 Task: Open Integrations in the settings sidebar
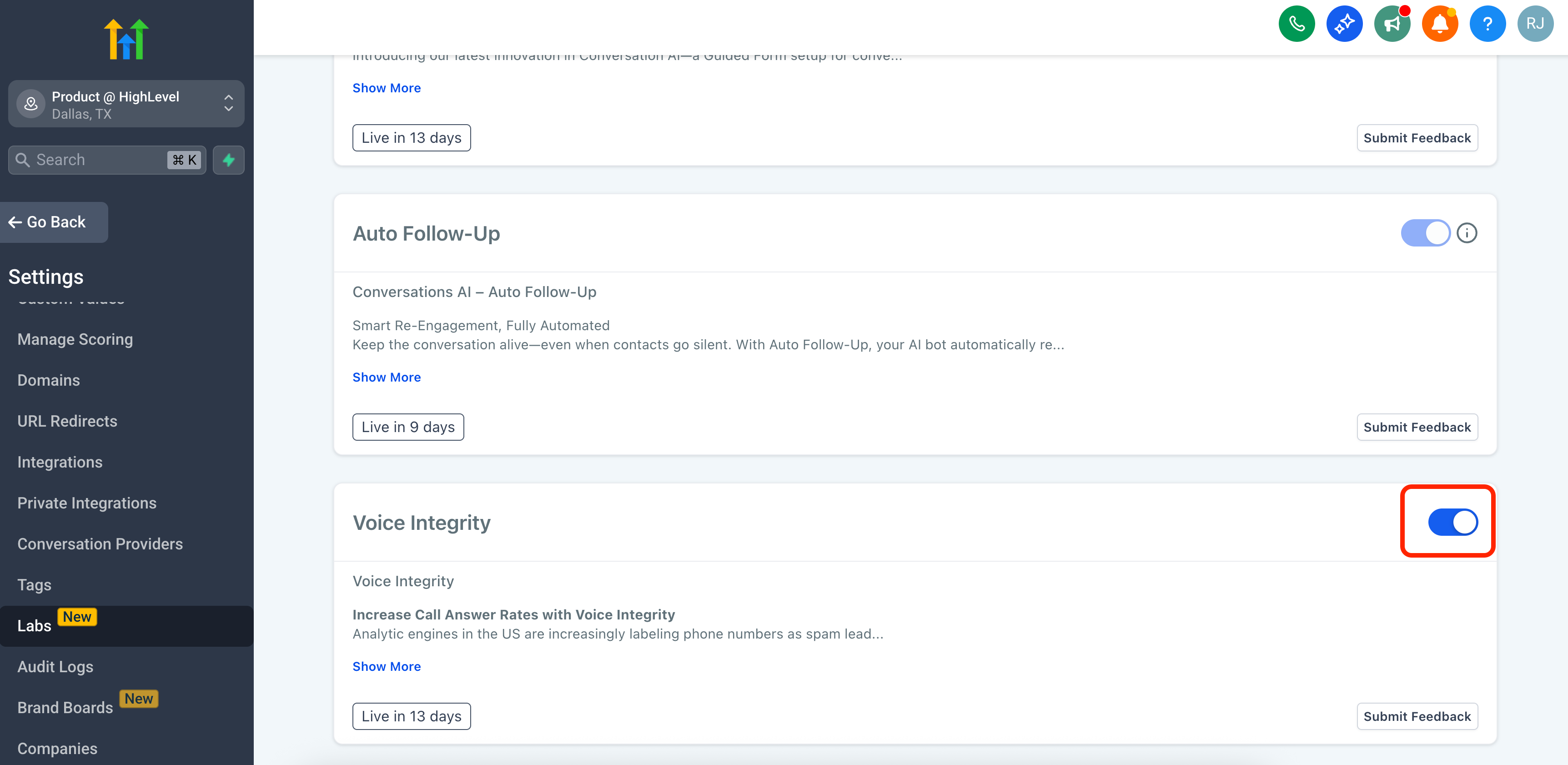[60, 462]
